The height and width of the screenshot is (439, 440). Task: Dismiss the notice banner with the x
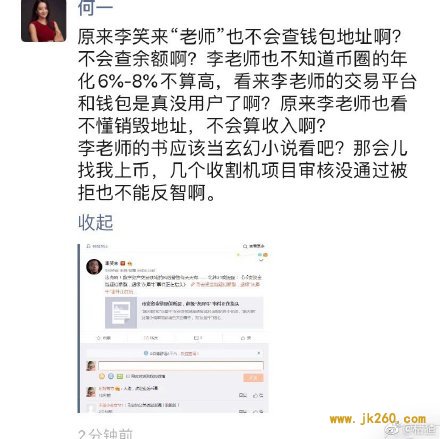[x=259, y=353]
